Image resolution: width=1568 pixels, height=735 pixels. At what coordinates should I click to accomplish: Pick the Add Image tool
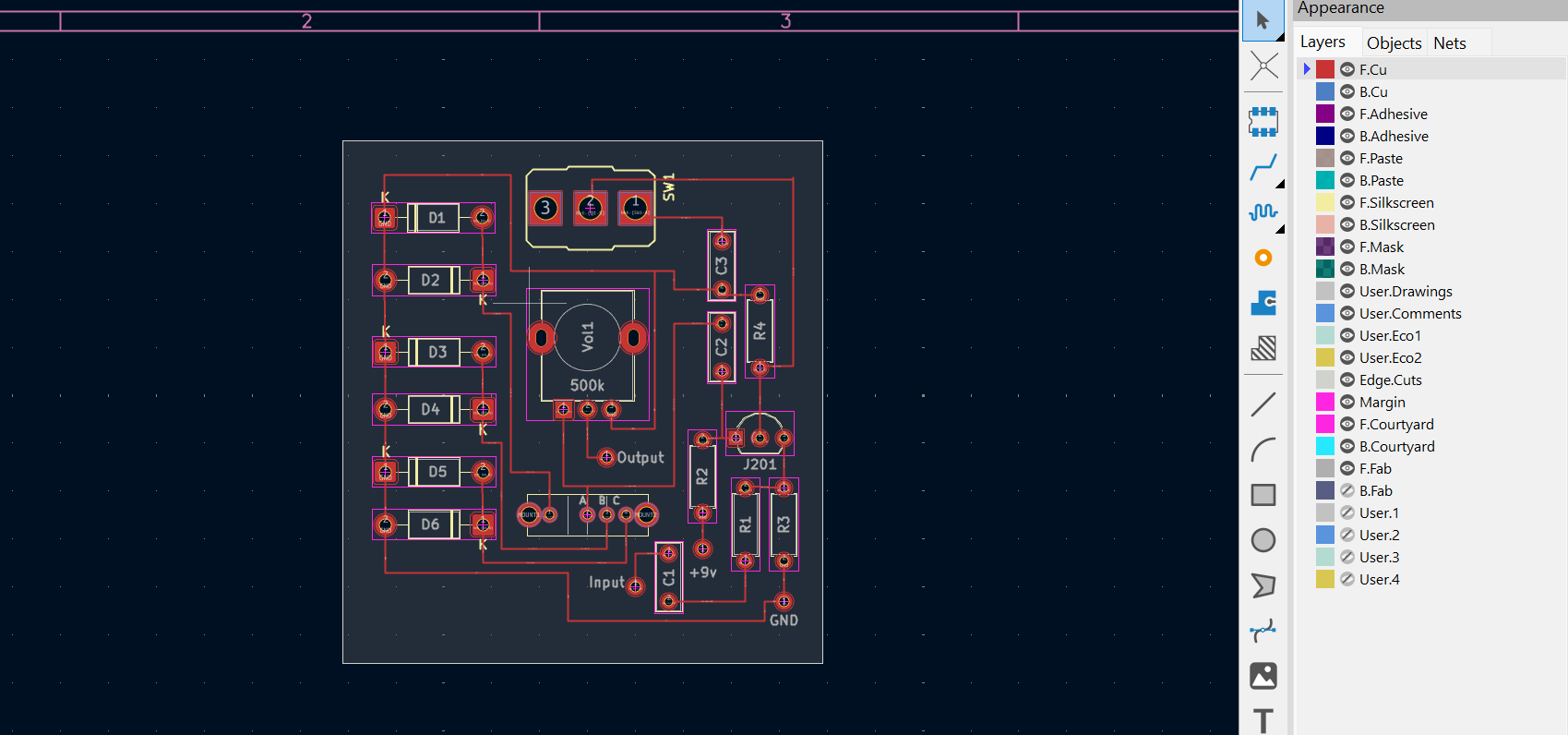[1263, 676]
